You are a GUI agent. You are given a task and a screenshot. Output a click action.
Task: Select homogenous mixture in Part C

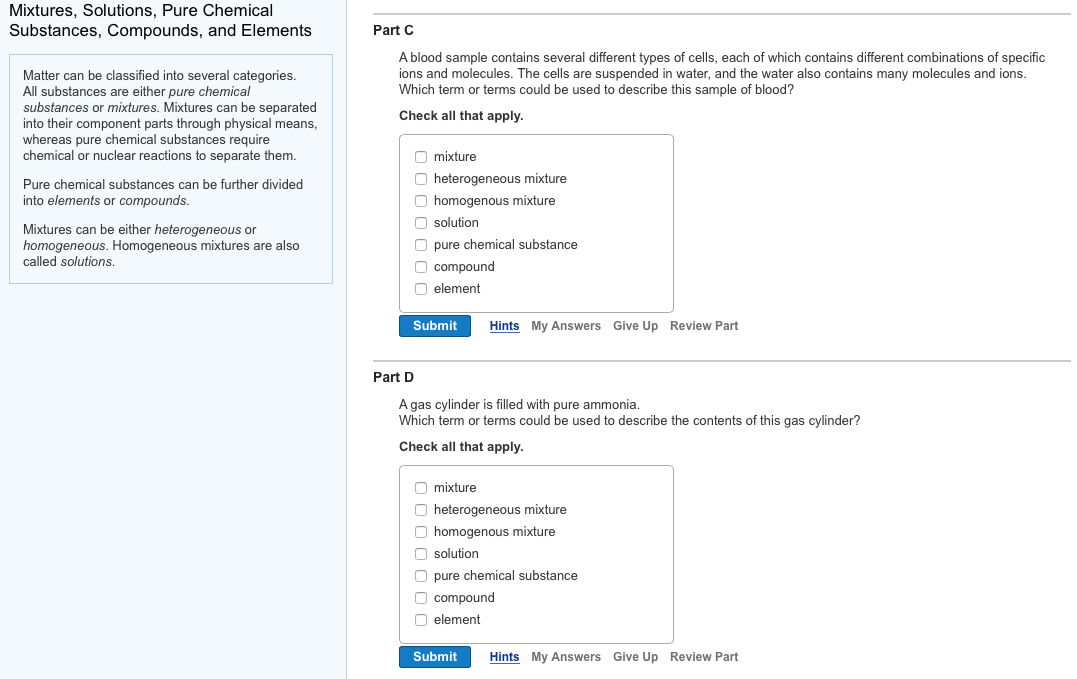421,200
